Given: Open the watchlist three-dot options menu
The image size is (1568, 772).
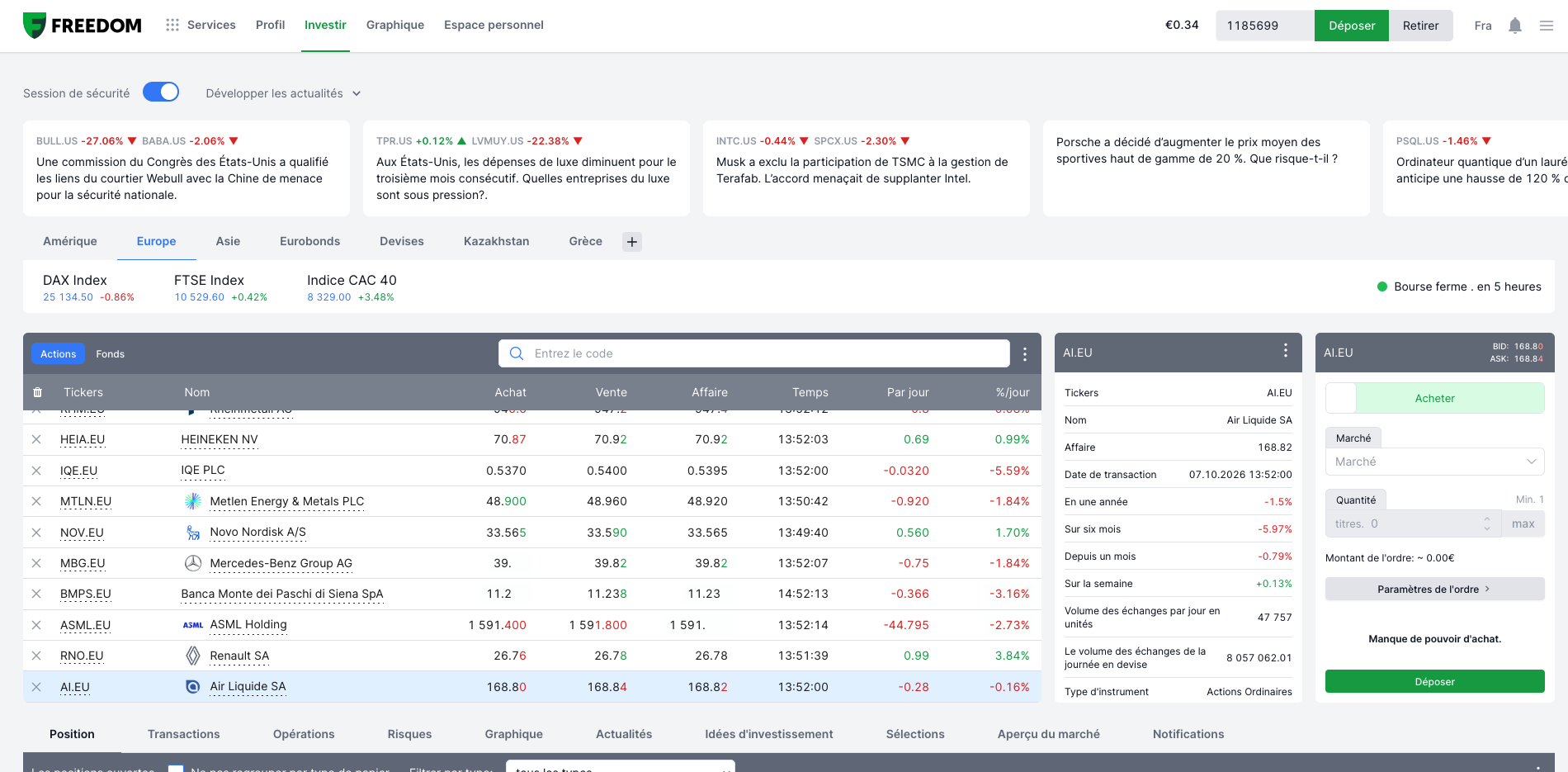Looking at the screenshot, I should click(x=1025, y=354).
